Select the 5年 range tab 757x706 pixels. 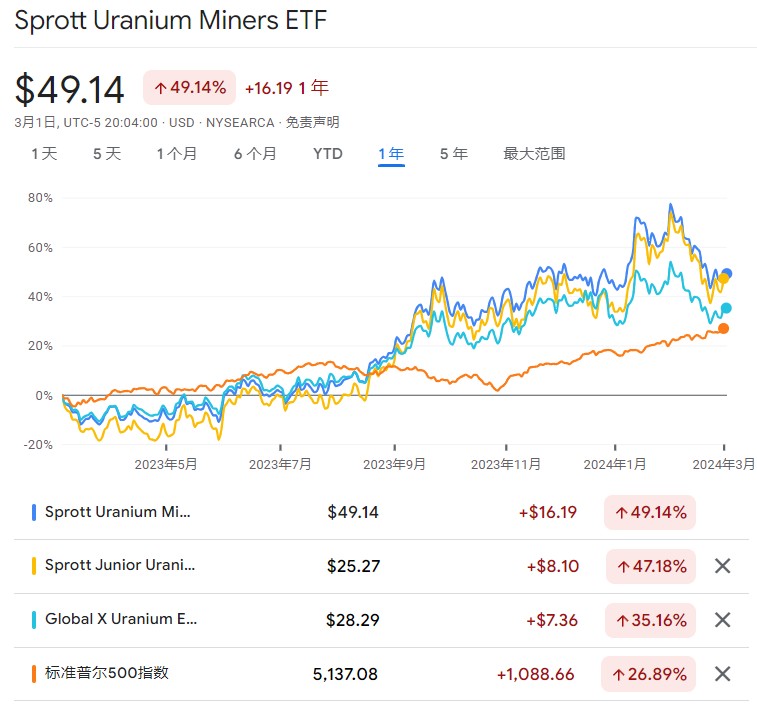(x=453, y=154)
